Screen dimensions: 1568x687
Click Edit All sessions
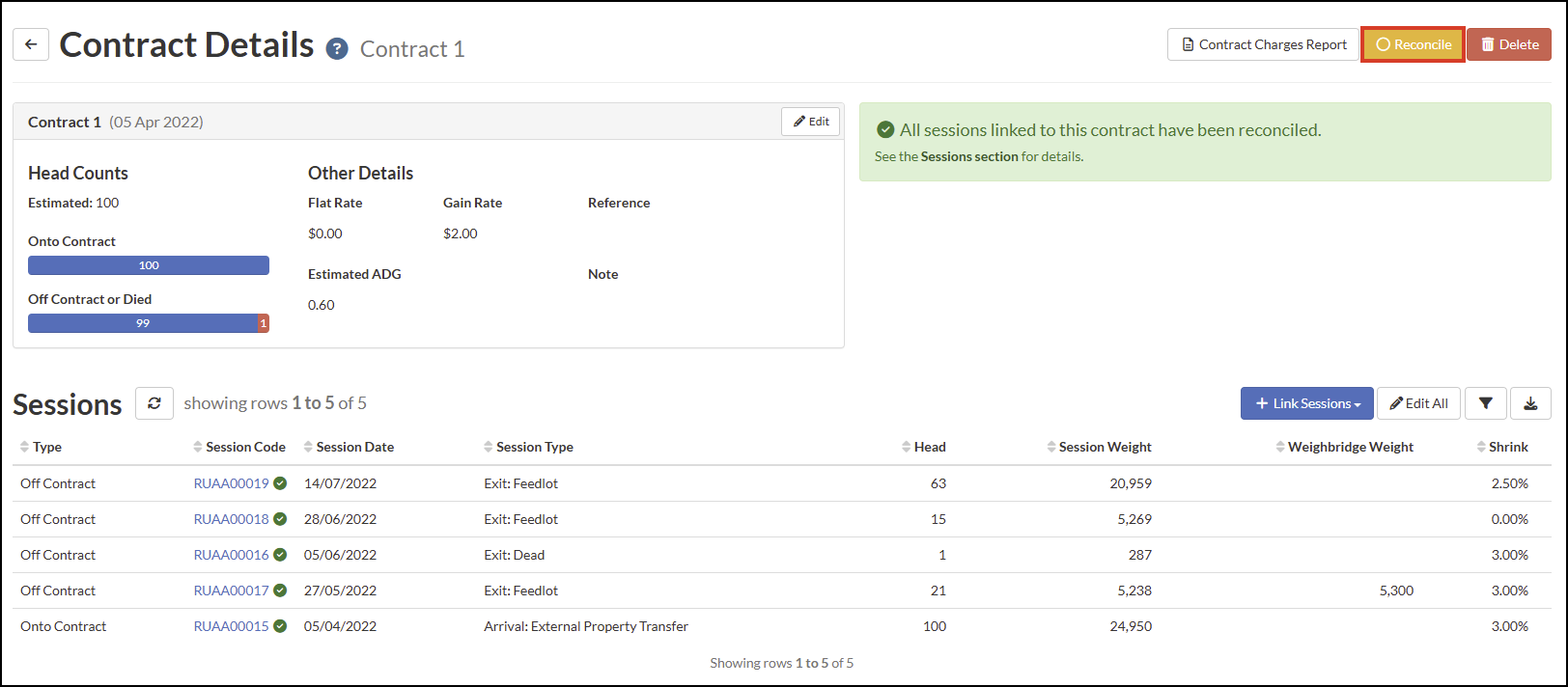point(1418,403)
